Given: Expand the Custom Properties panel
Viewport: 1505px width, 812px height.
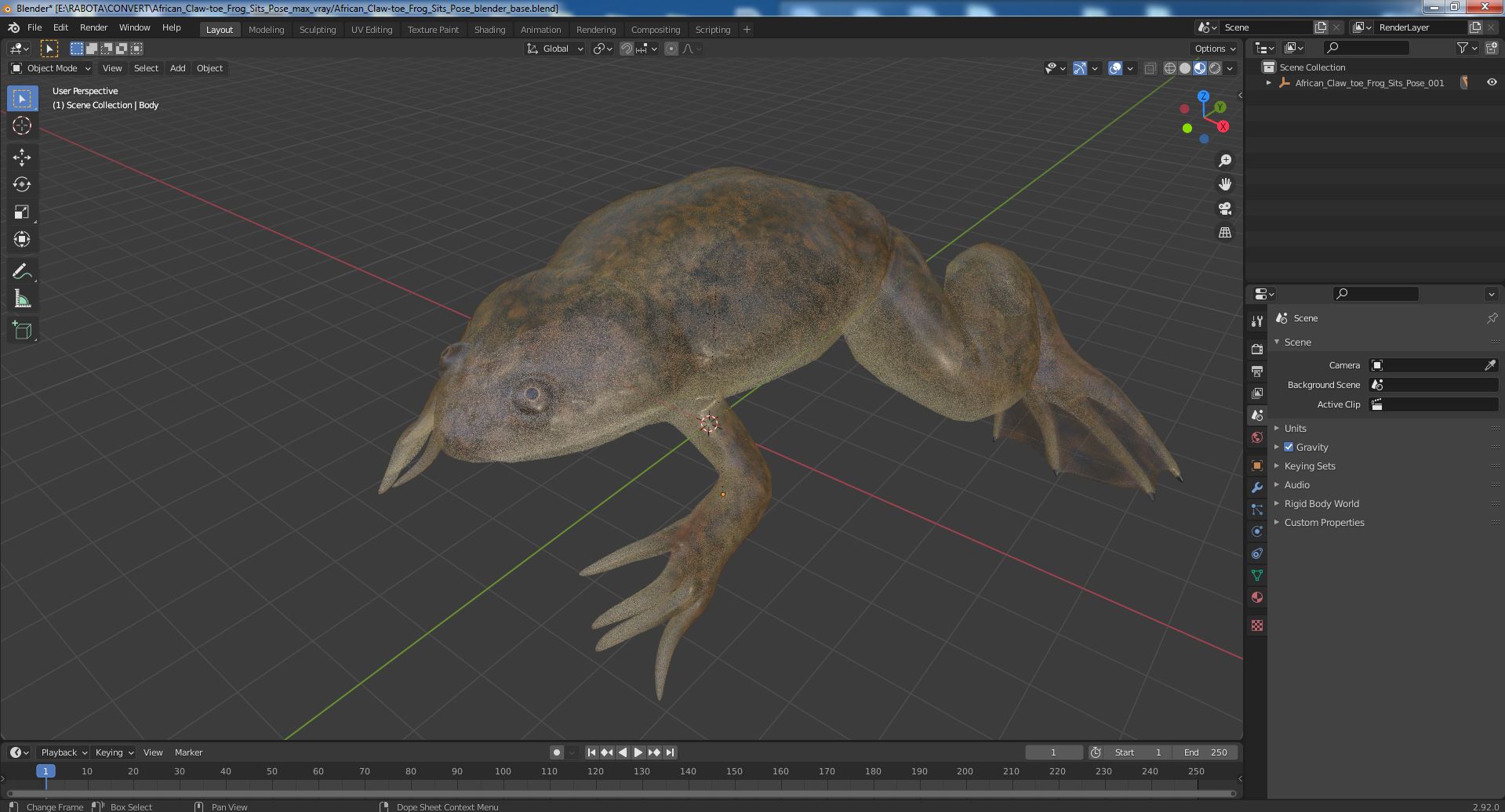Looking at the screenshot, I should [1323, 522].
